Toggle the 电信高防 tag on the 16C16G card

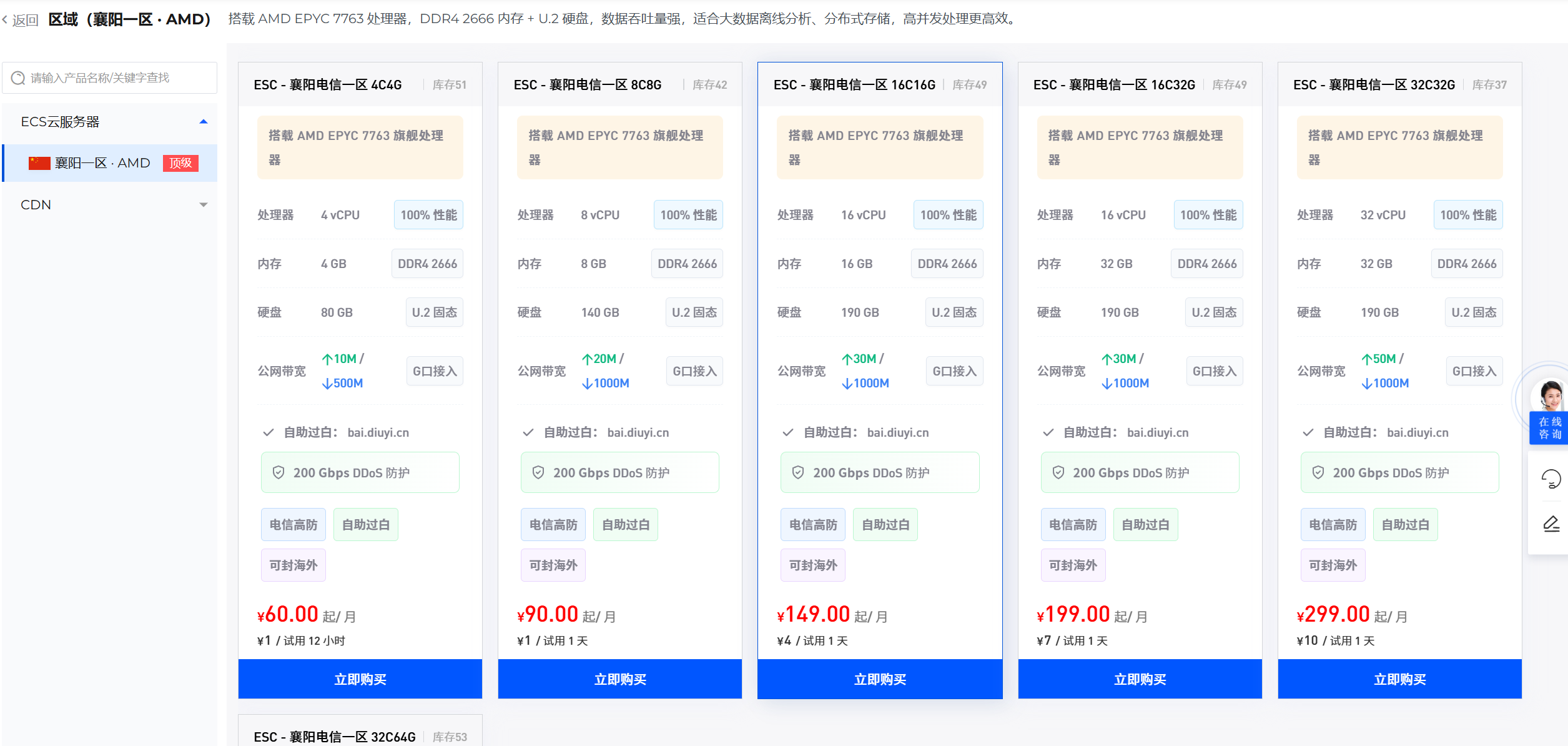(x=812, y=524)
